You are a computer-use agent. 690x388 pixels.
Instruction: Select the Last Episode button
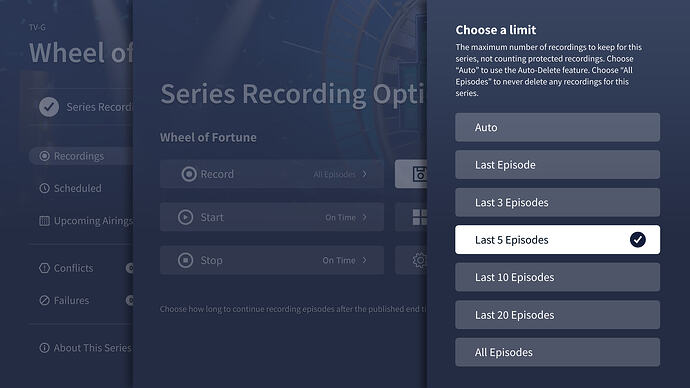point(558,165)
